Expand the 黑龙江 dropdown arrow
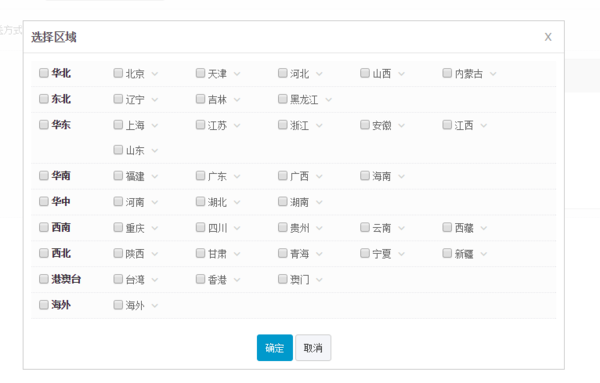This screenshot has height=383, width=600. pyautogui.click(x=328, y=100)
